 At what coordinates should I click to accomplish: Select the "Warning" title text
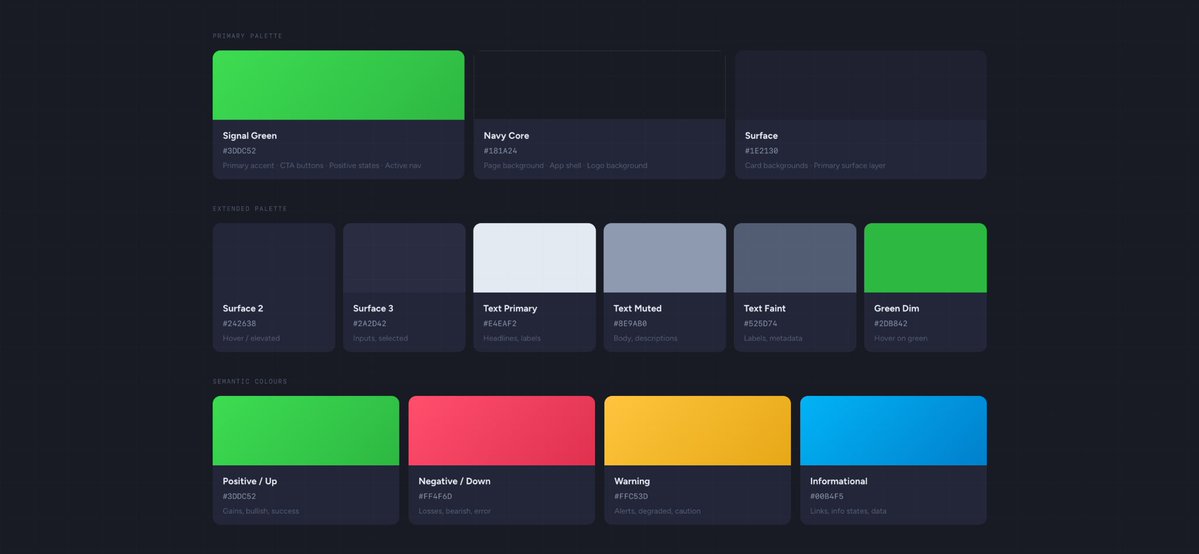click(x=632, y=481)
